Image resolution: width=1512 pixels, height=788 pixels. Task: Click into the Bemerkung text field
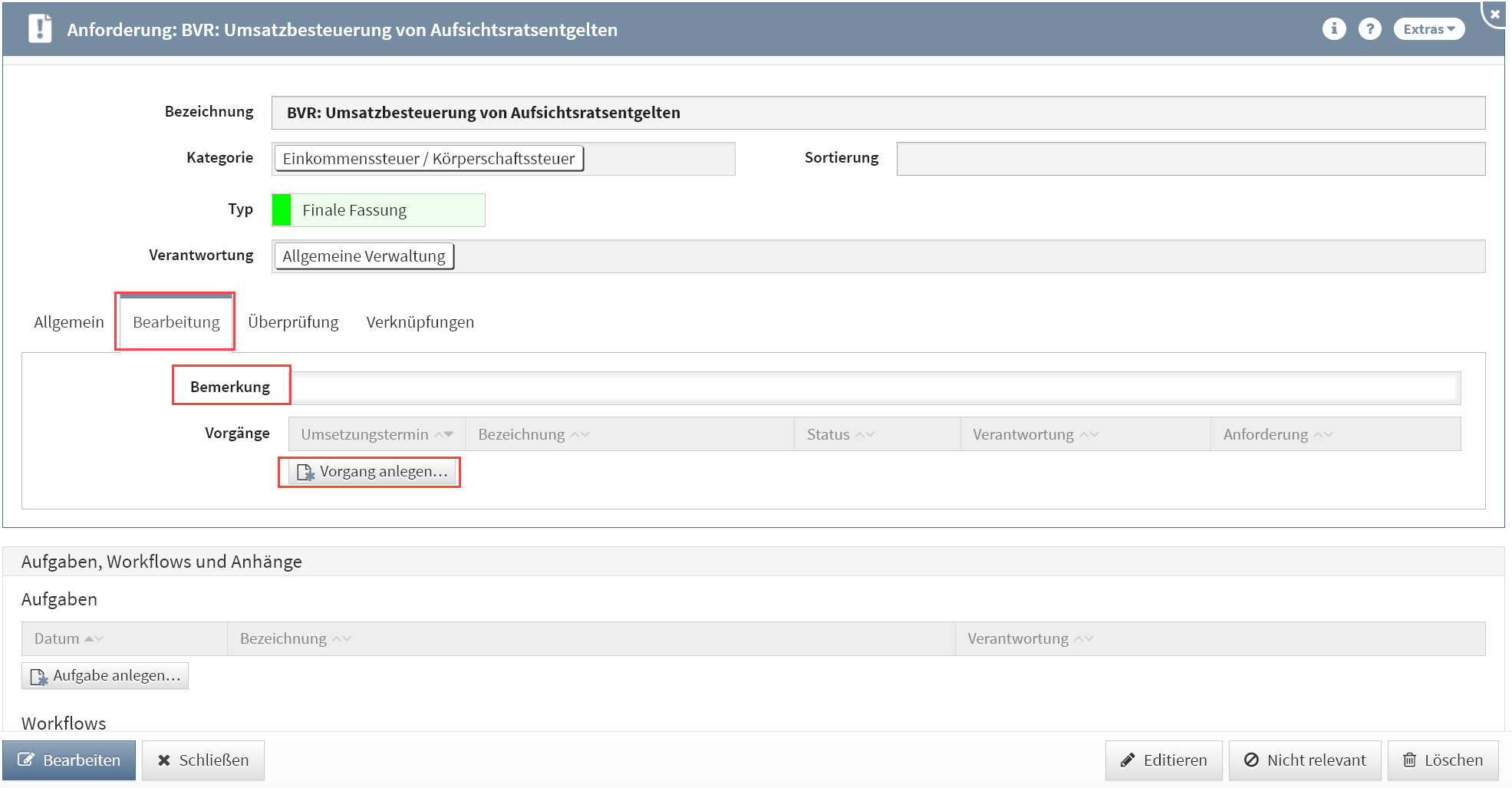(x=875, y=388)
